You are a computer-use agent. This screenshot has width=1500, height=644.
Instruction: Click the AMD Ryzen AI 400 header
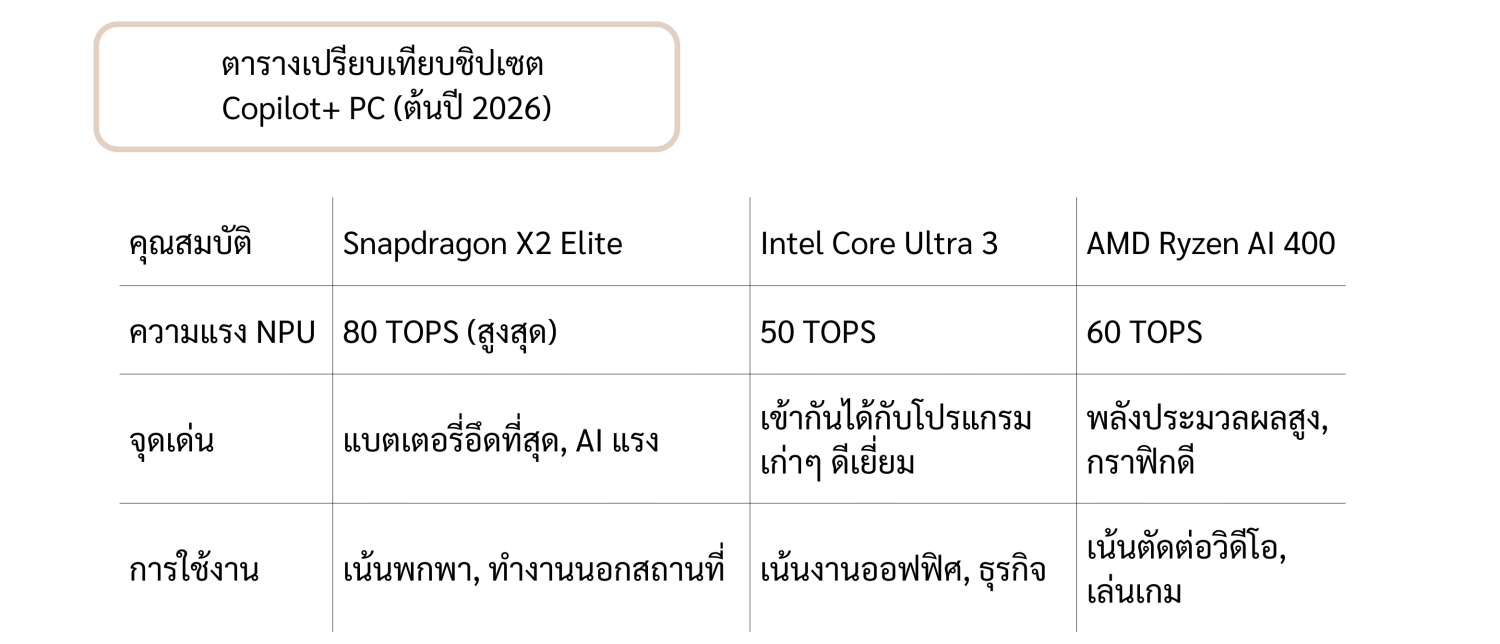(x=1210, y=244)
